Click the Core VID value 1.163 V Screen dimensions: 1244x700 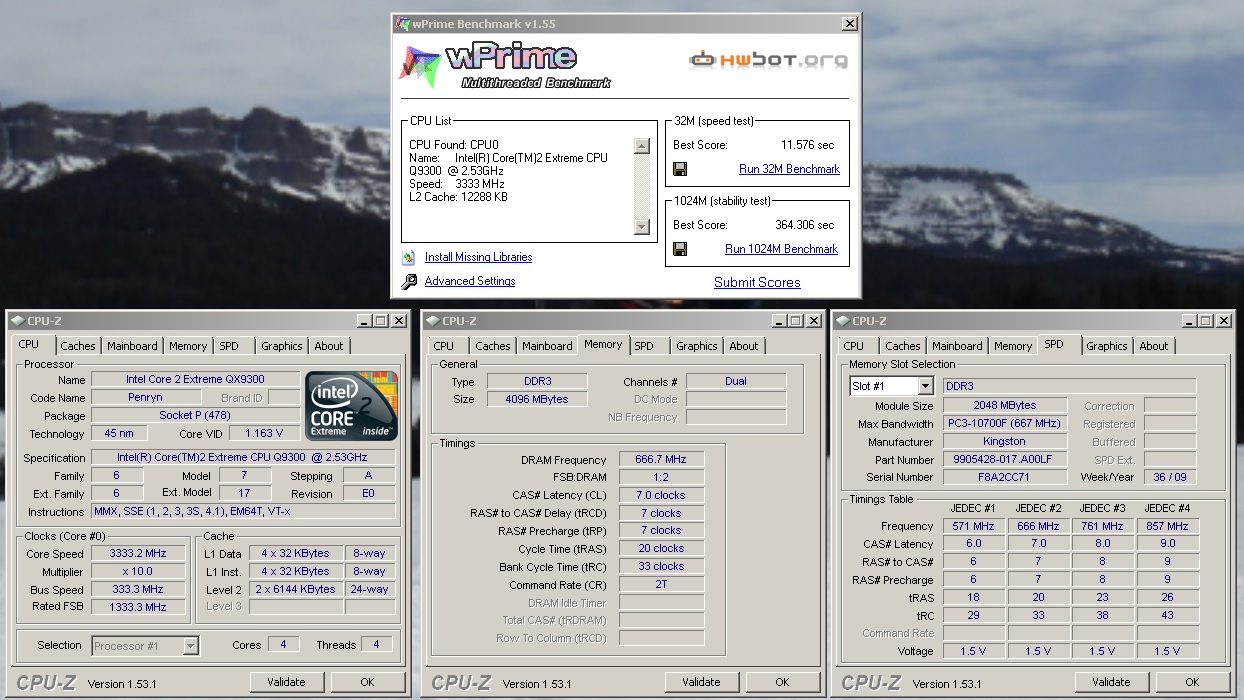point(264,433)
